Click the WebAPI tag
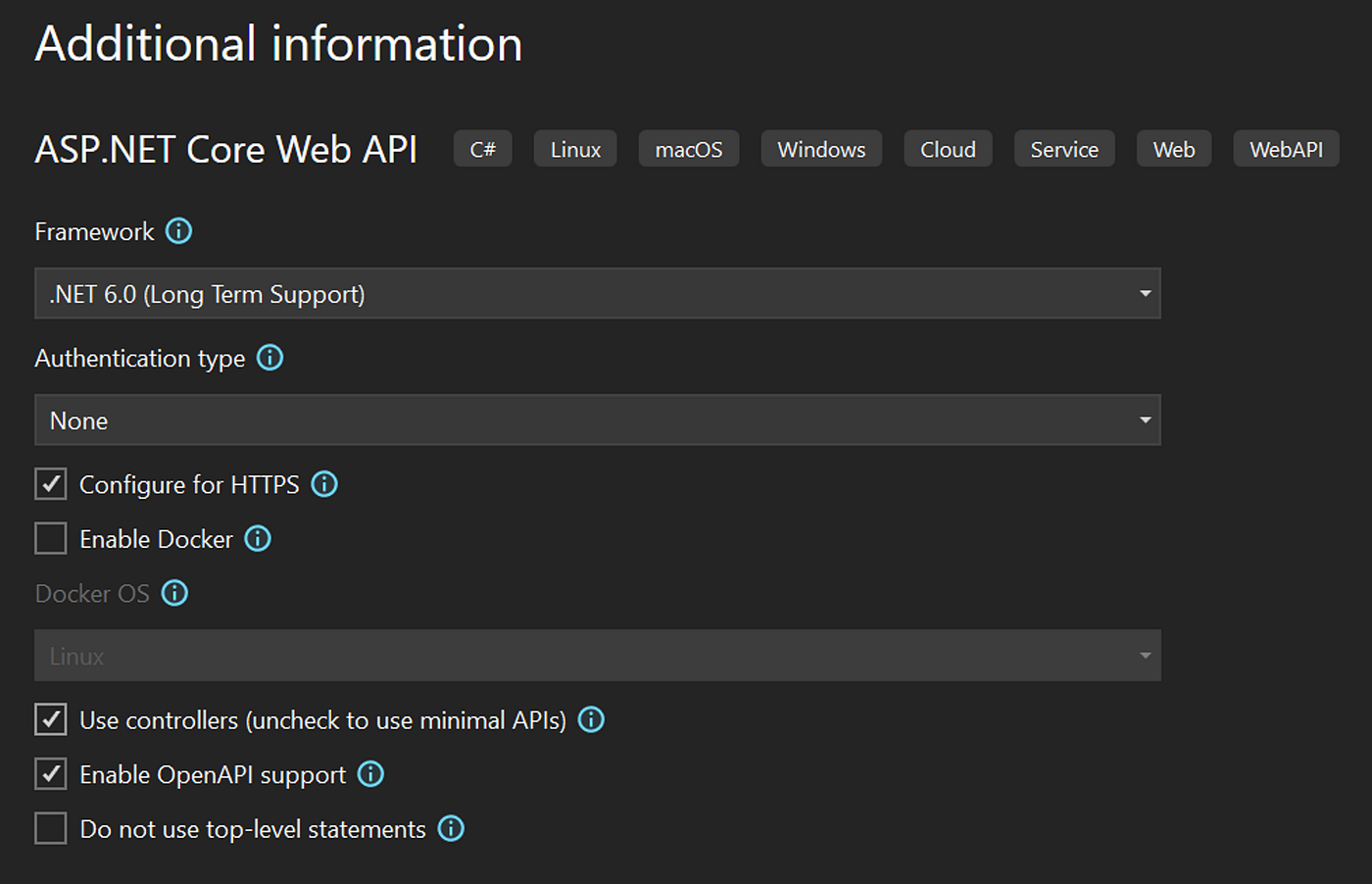Image resolution: width=1372 pixels, height=884 pixels. pyautogui.click(x=1286, y=149)
